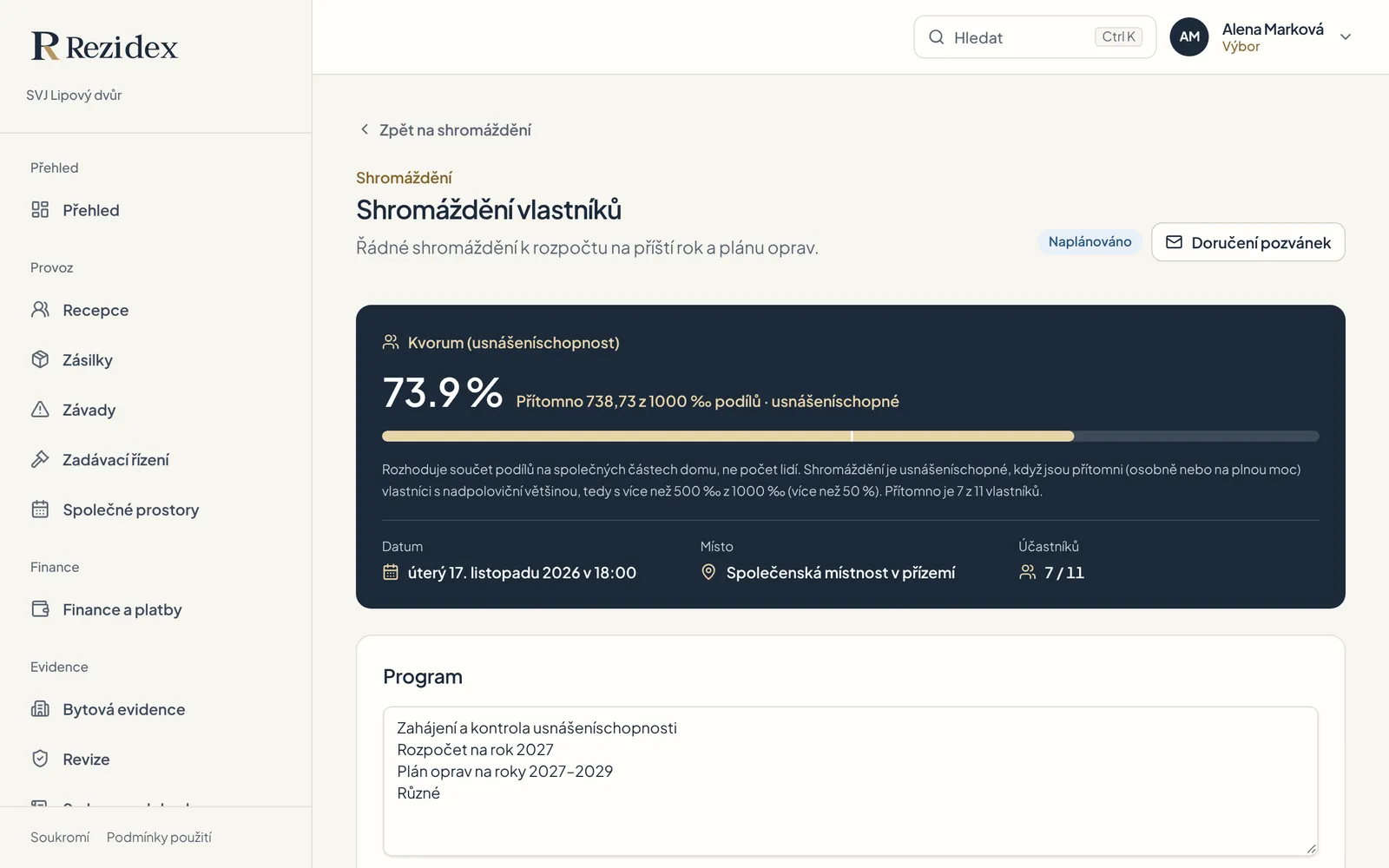Select the Recepce people icon
Viewport: 1389px width, 868px height.
tap(40, 309)
